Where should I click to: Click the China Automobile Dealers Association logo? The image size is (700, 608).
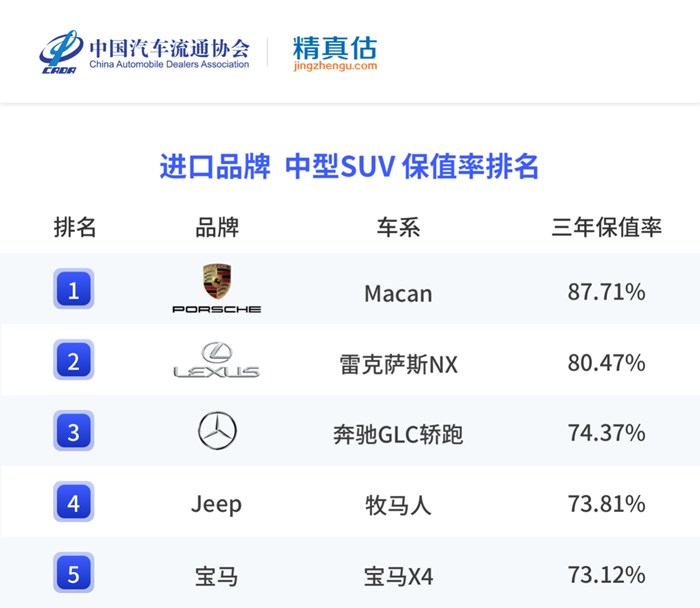pyautogui.click(x=145, y=52)
